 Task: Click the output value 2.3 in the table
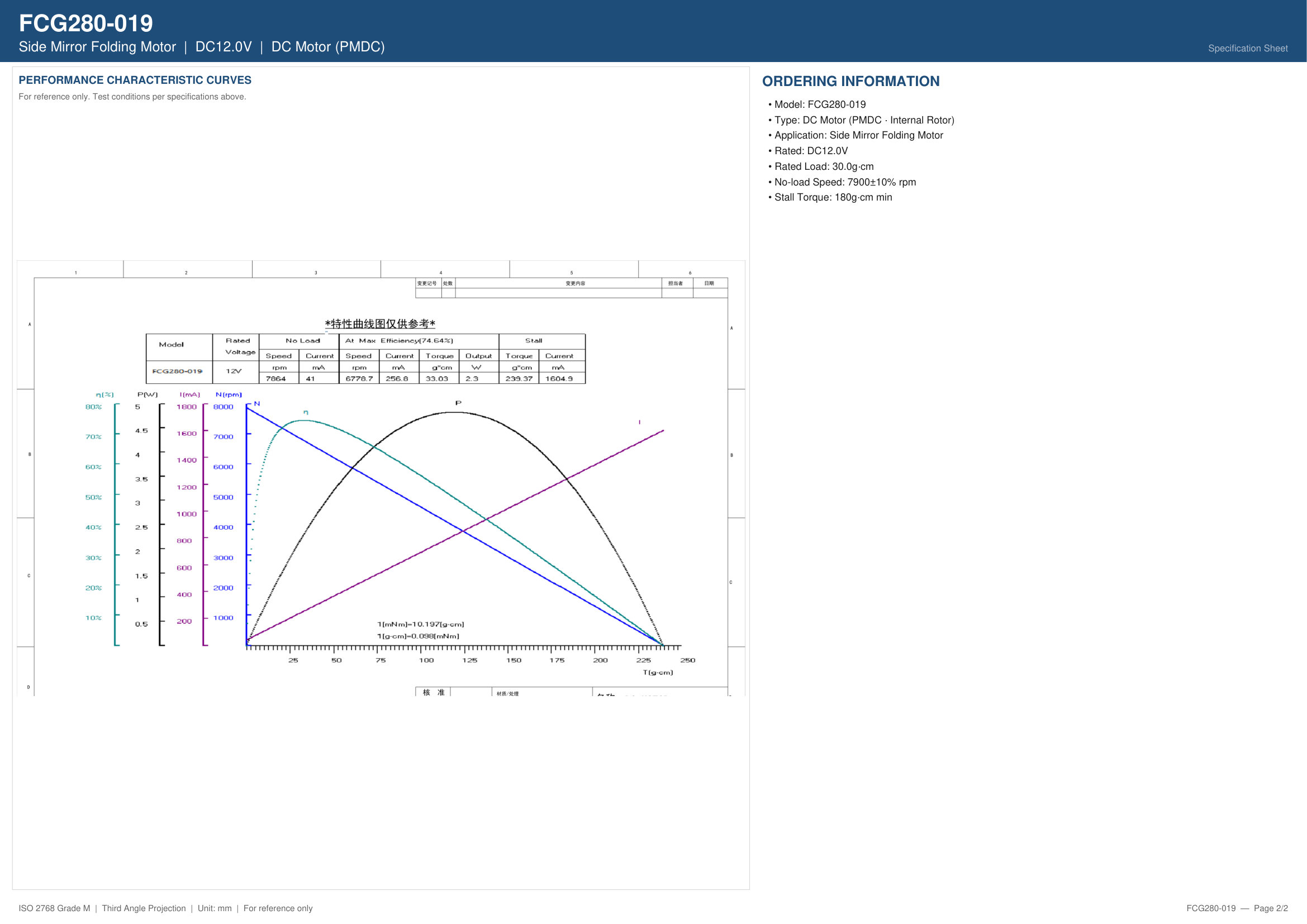click(x=472, y=379)
